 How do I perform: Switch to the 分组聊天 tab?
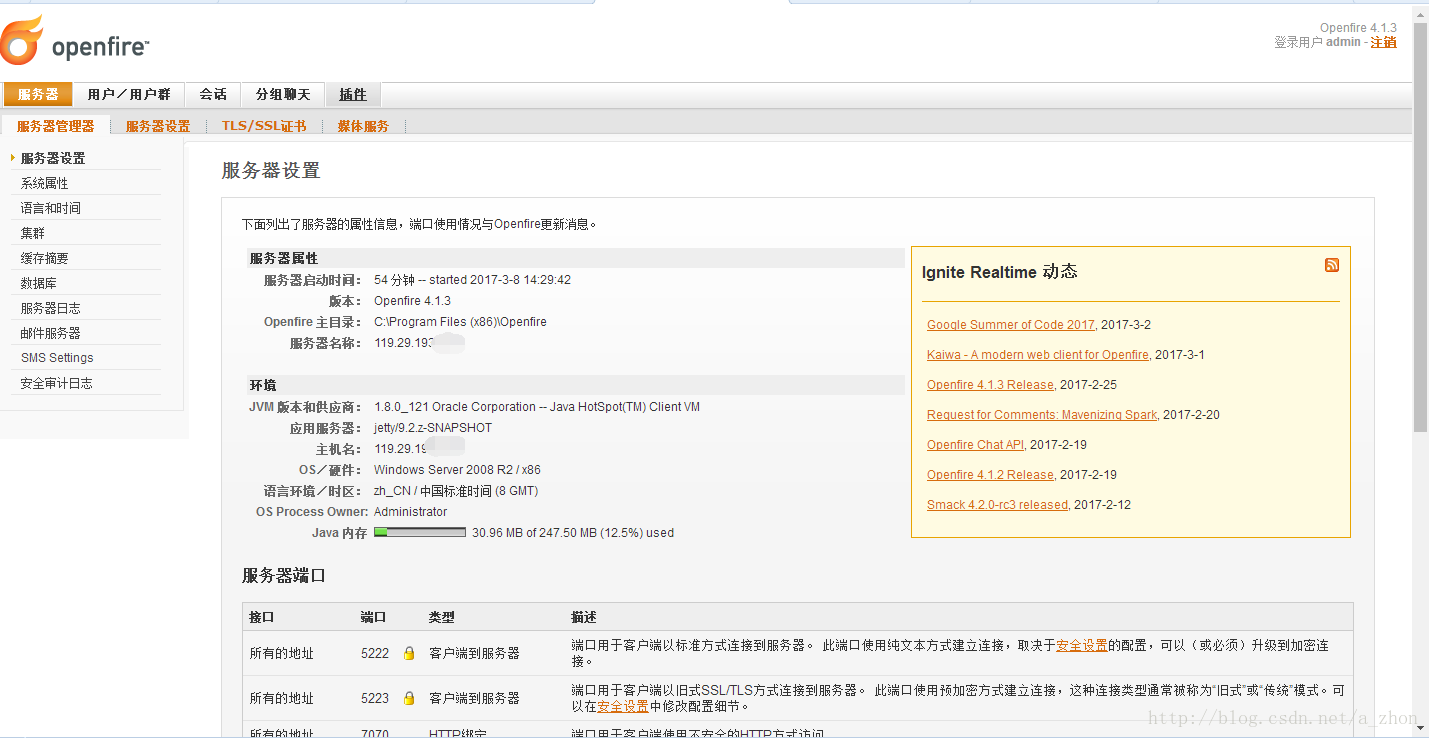click(283, 94)
